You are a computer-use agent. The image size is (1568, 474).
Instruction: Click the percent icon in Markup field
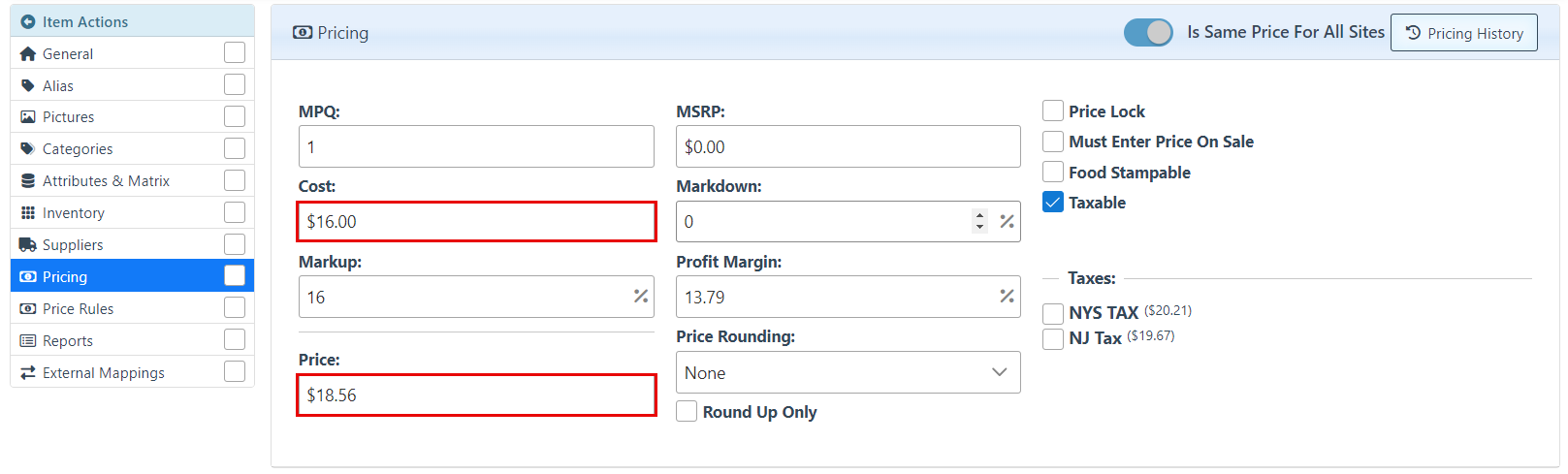coord(641,297)
